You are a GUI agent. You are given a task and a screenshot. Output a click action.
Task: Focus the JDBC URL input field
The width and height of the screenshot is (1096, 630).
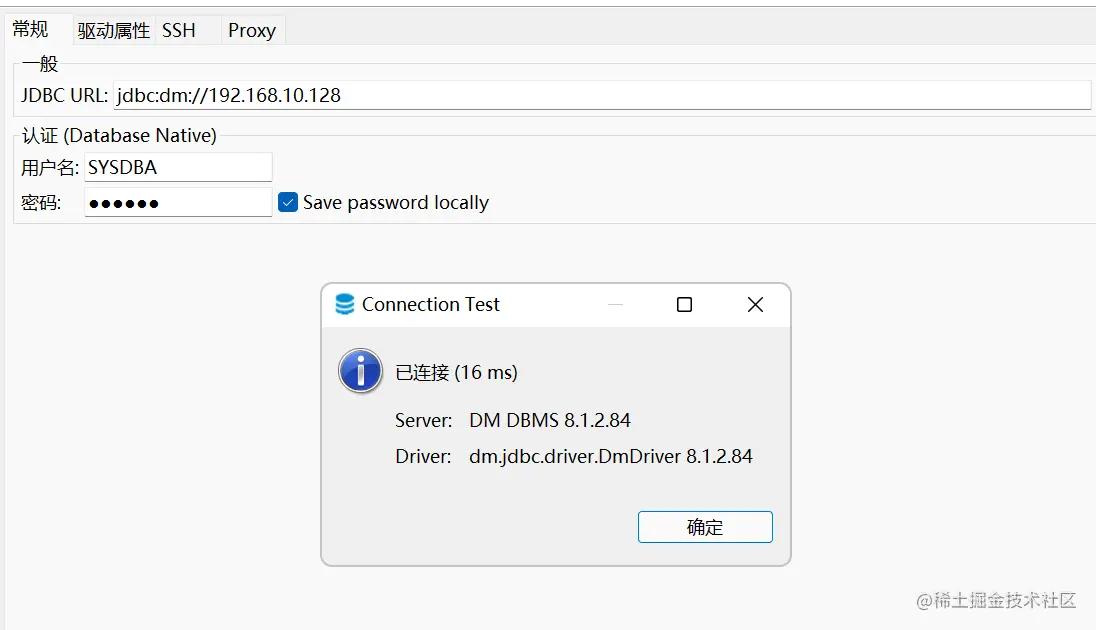(600, 95)
